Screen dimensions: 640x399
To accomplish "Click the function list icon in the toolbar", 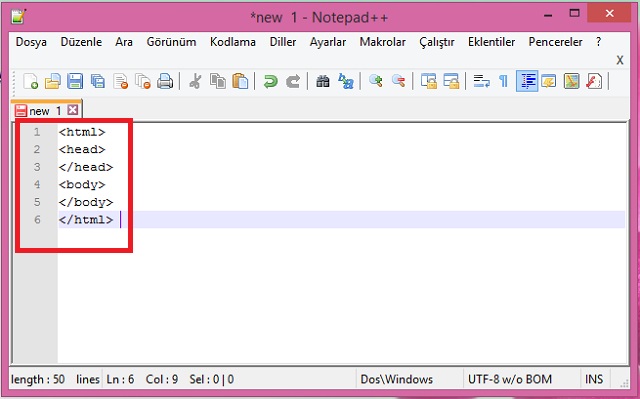I will 594,81.
